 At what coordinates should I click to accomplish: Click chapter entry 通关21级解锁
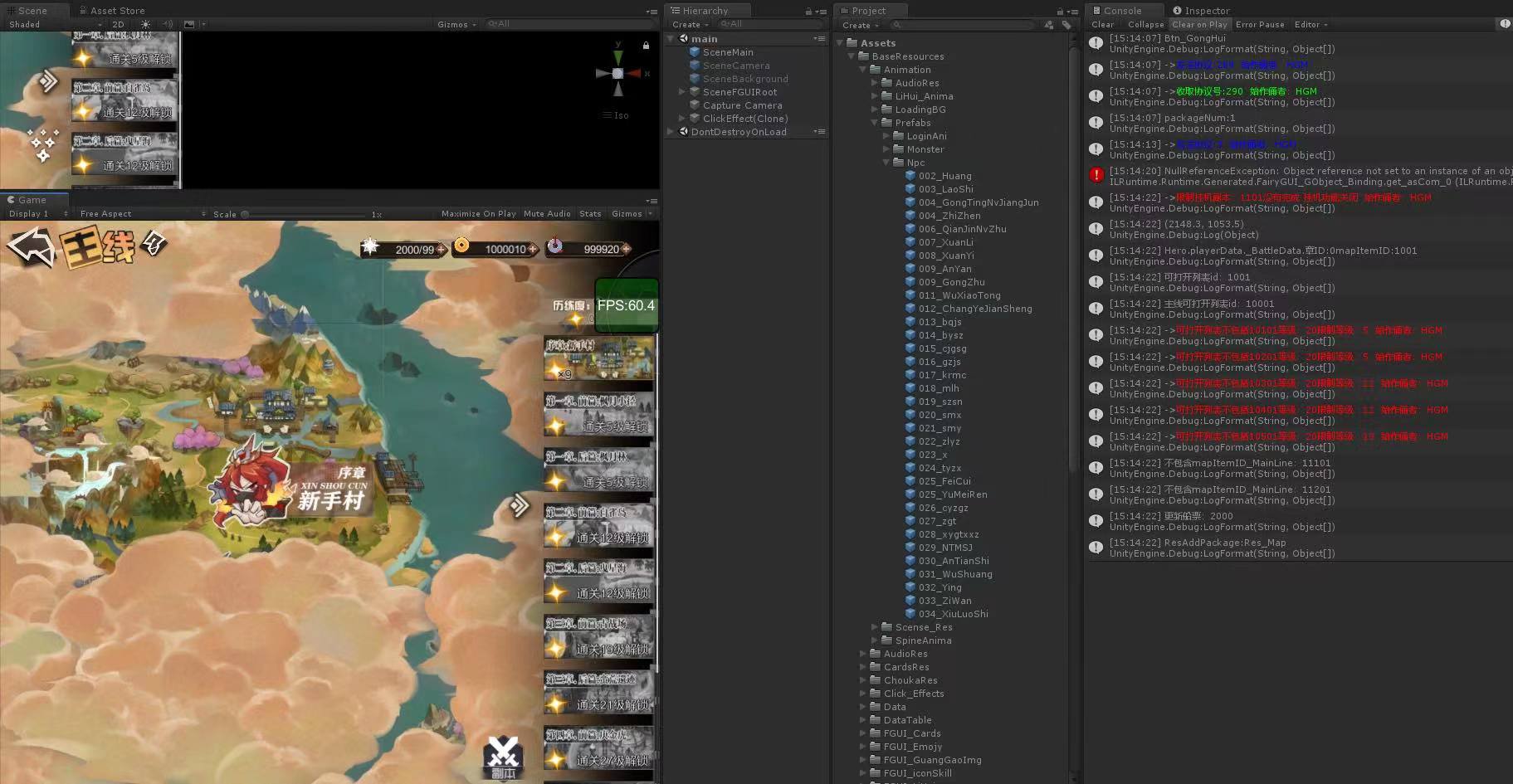[x=598, y=693]
